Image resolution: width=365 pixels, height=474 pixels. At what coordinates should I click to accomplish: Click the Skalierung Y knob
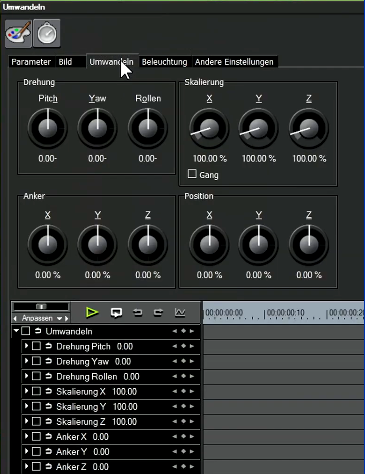point(259,128)
